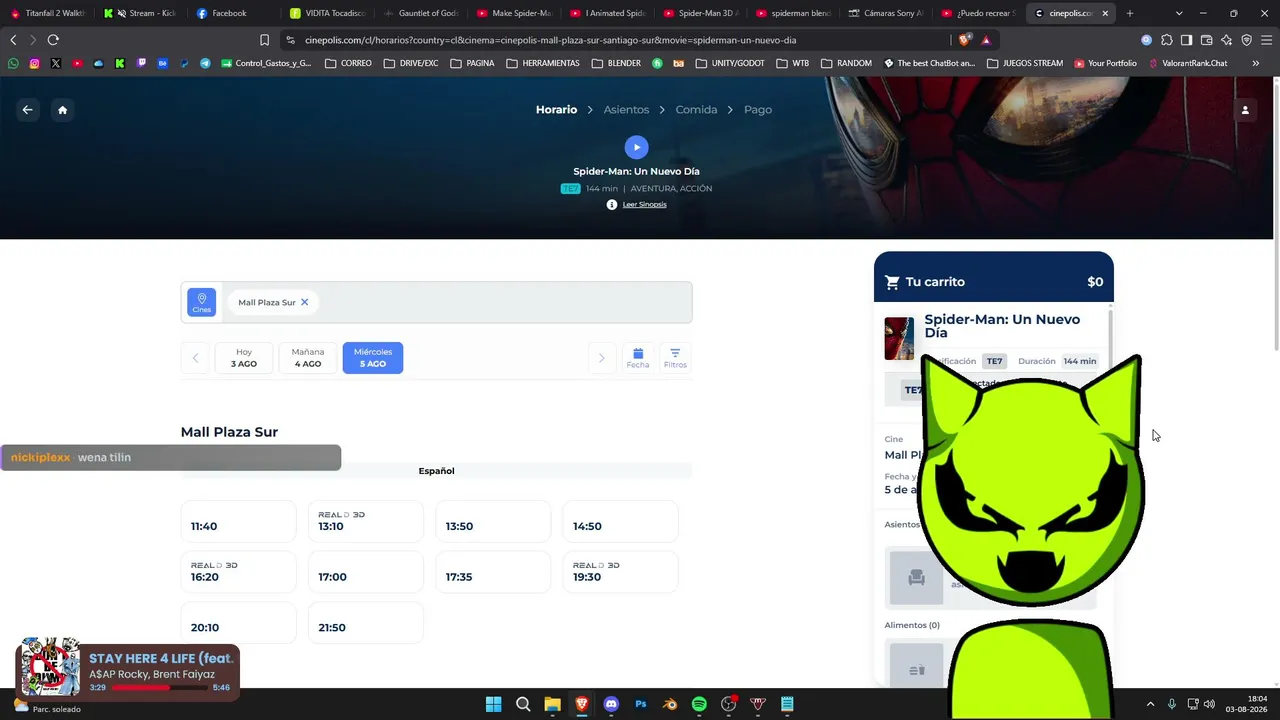
Task: Open the HERRAMIENTAS bookmarks folder
Action: pyautogui.click(x=543, y=63)
